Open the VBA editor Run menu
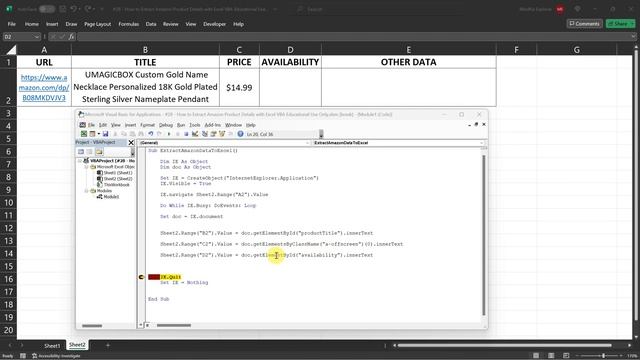 click(x=181, y=125)
